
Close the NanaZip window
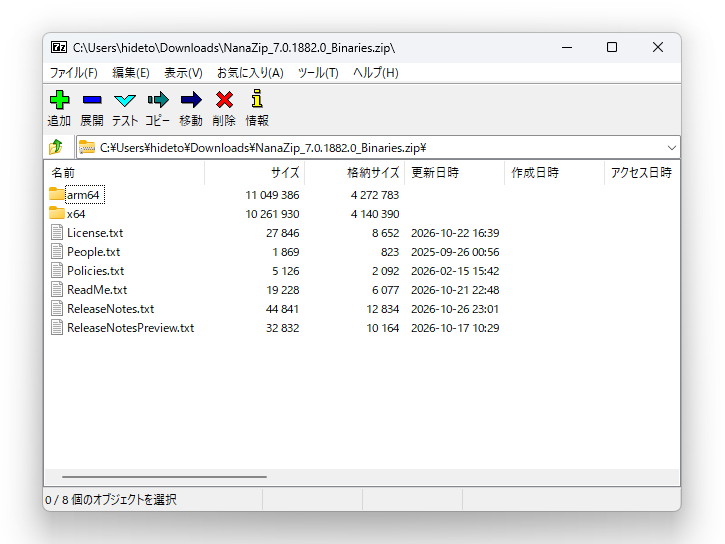click(x=657, y=47)
